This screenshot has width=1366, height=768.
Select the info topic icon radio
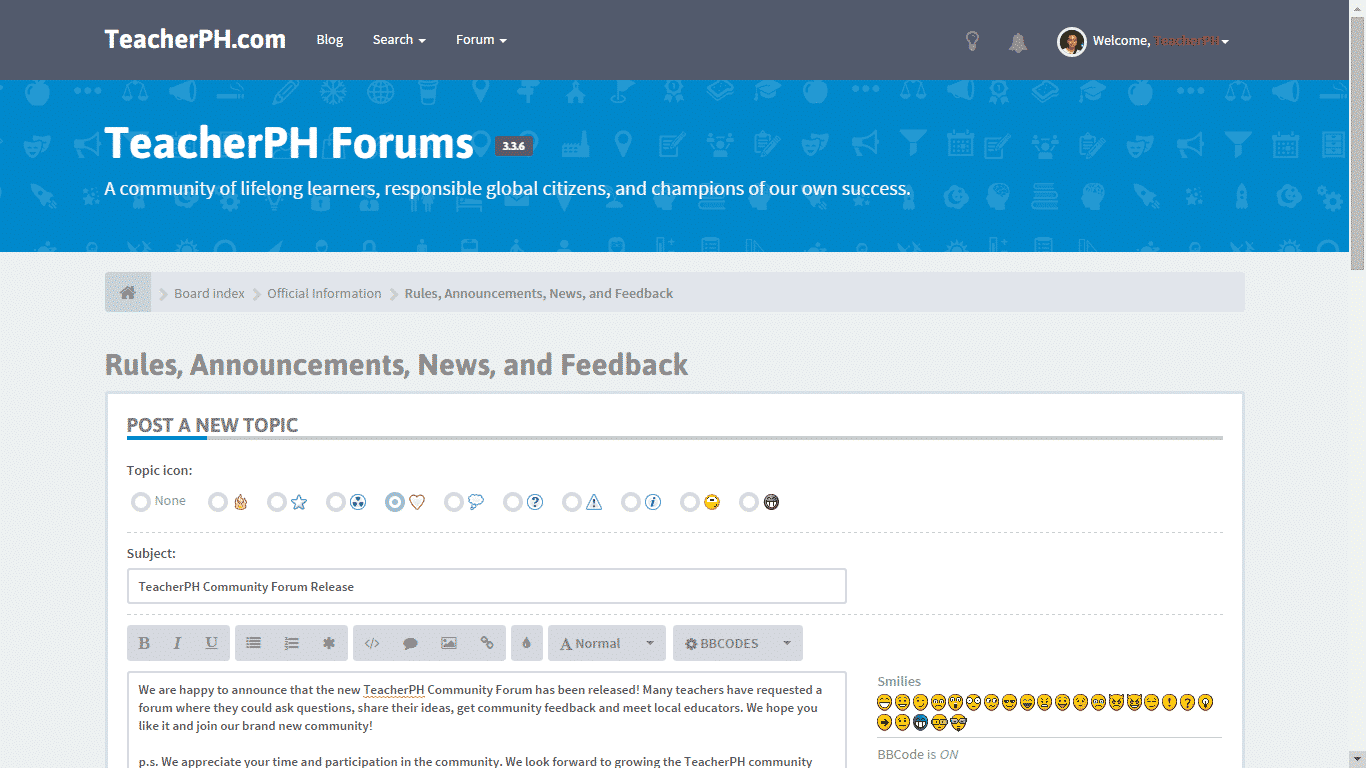[x=631, y=502]
